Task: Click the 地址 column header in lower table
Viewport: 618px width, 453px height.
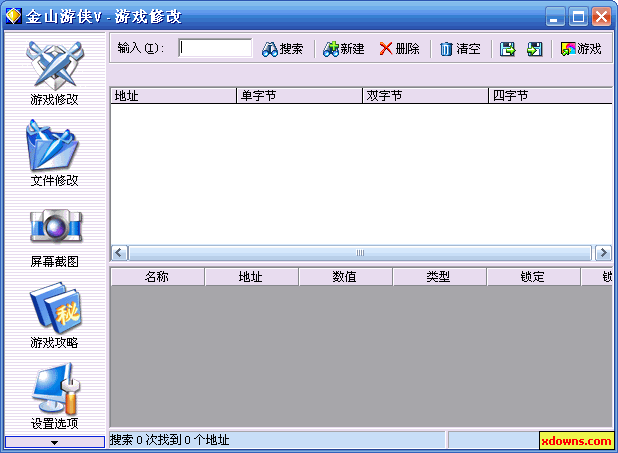Action: click(x=251, y=277)
